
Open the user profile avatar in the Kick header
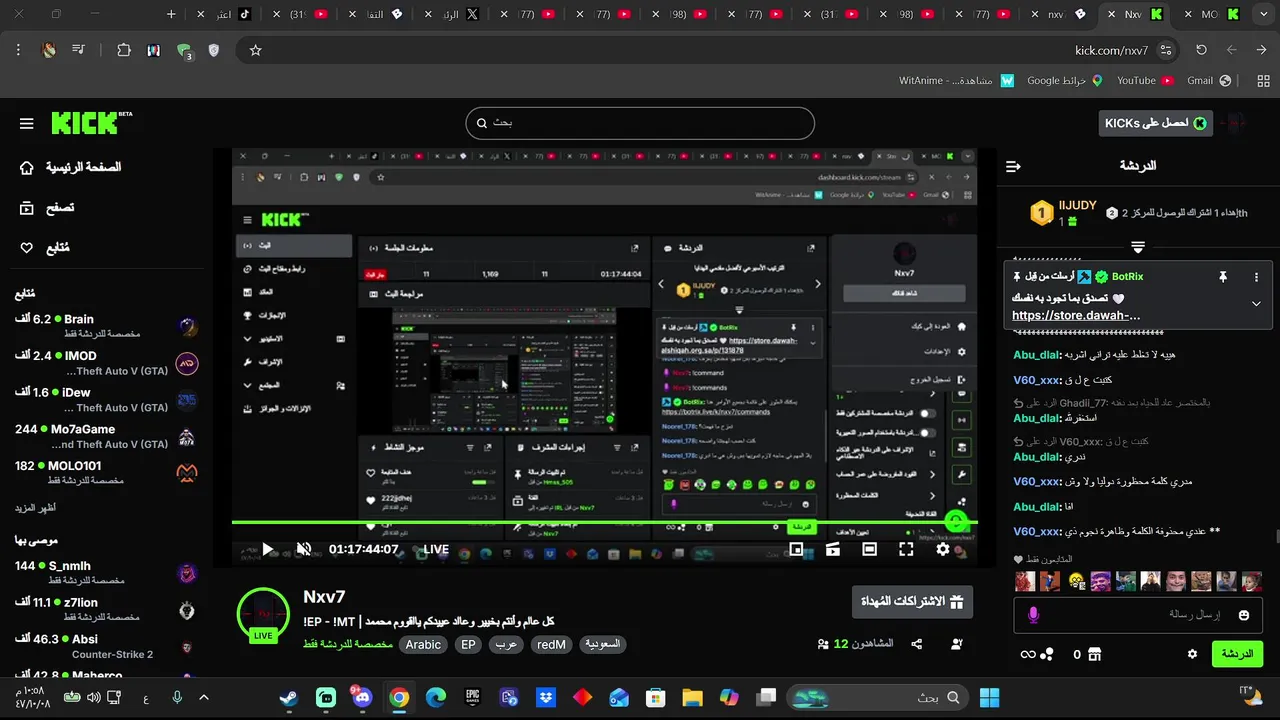coord(1236,123)
